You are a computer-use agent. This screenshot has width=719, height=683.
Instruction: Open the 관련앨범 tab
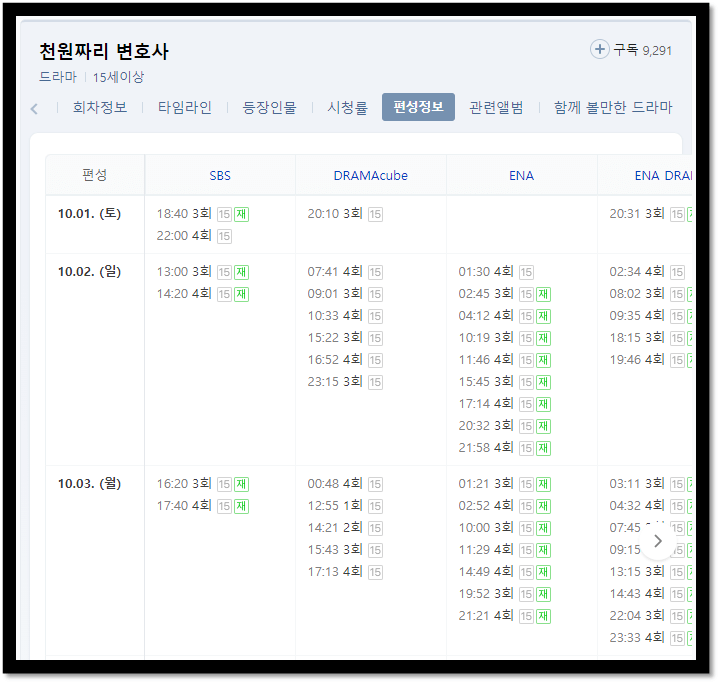(x=496, y=107)
